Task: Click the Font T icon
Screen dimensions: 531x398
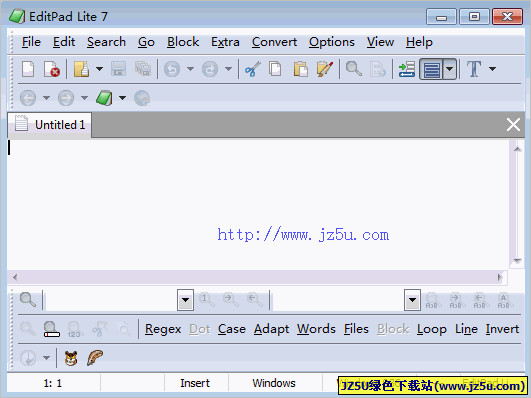Action: [474, 69]
